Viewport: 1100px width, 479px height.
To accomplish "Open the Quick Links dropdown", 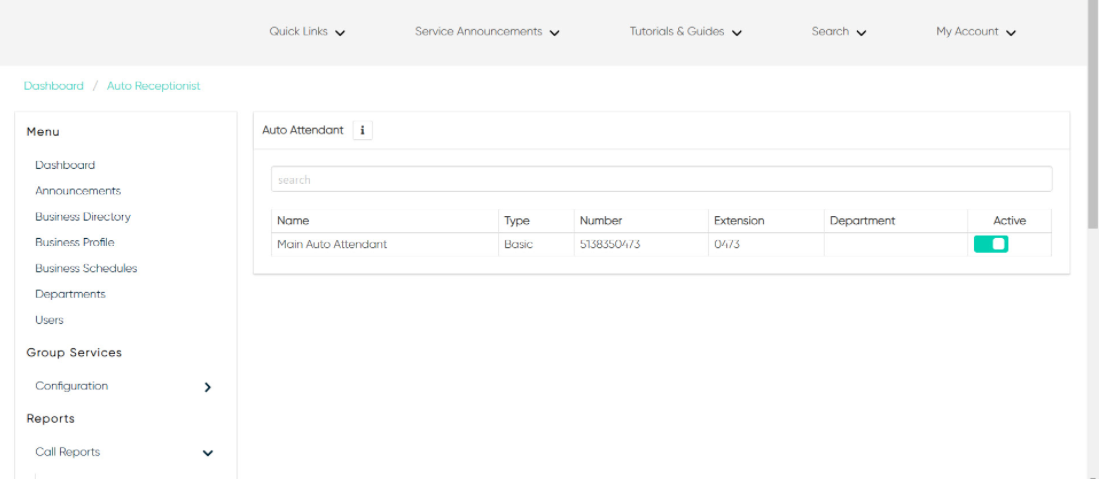I will tap(307, 32).
